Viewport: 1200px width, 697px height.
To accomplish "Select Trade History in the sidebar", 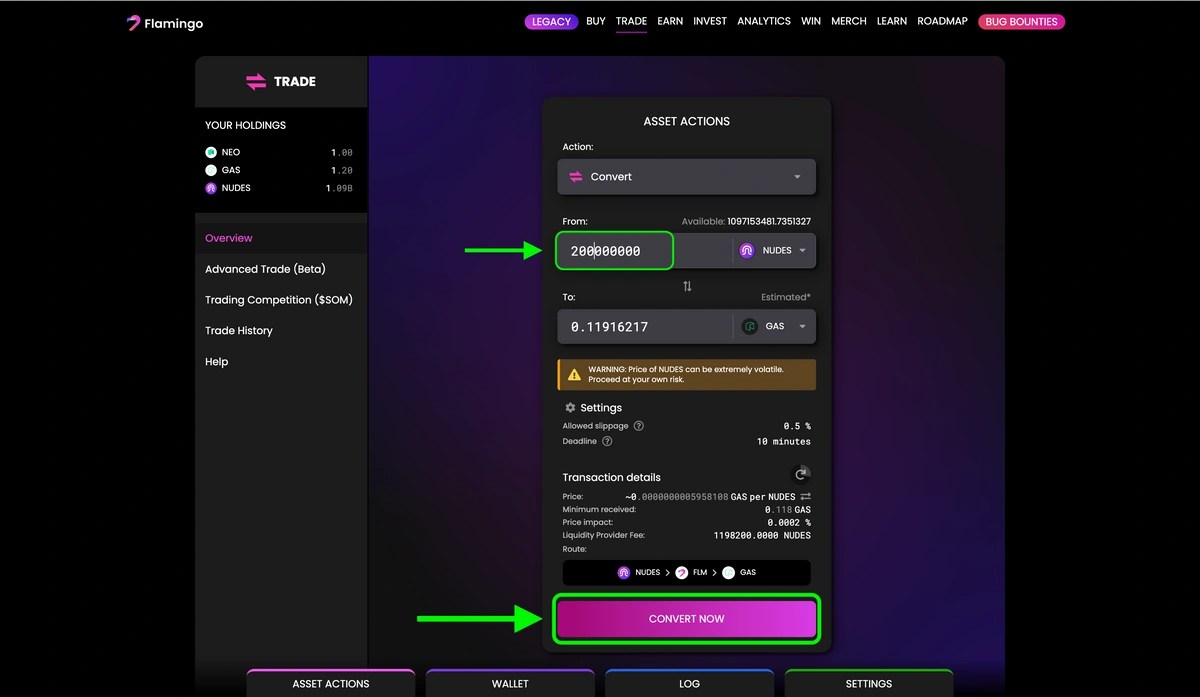I will coord(239,330).
